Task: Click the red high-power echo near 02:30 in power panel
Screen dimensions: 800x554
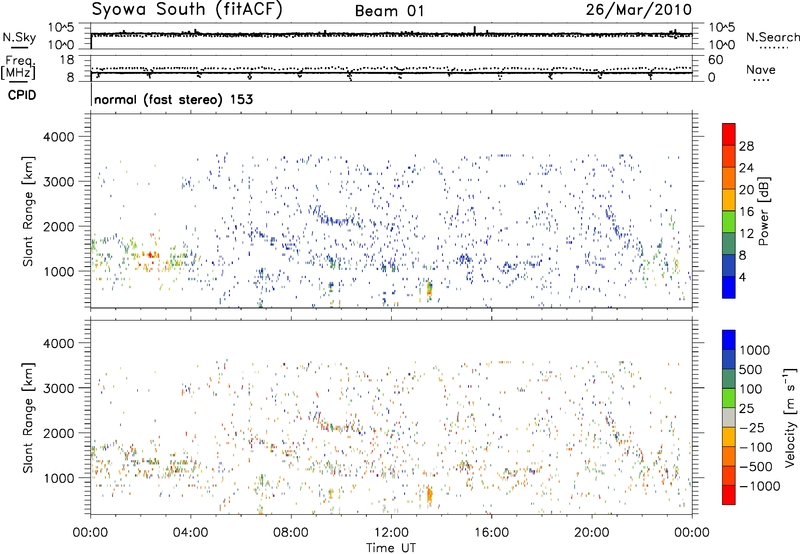Action: point(150,255)
